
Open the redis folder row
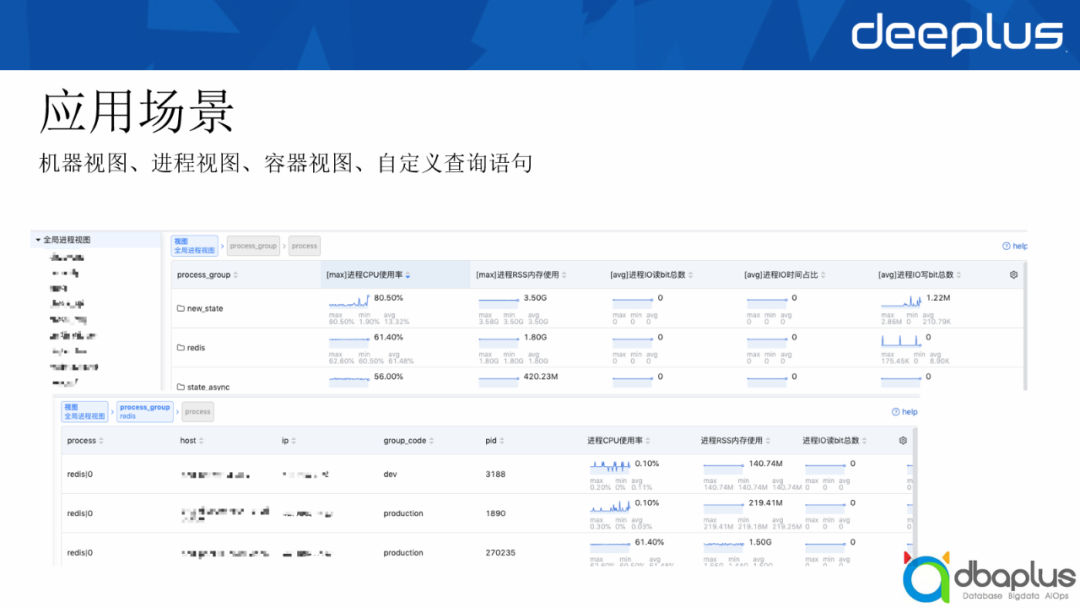(x=191, y=348)
